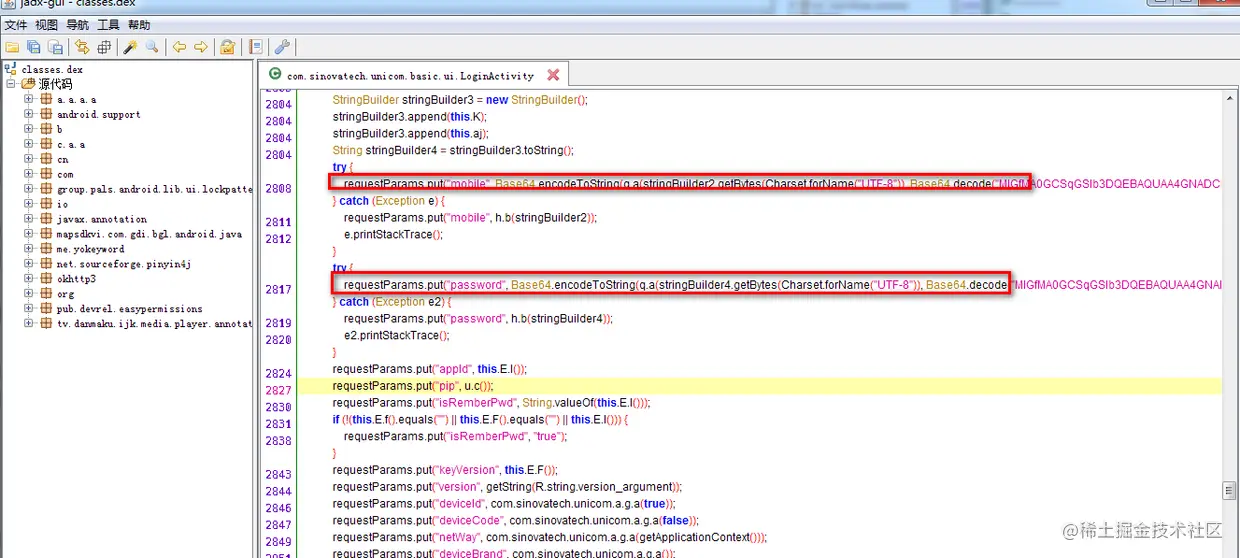The height and width of the screenshot is (558, 1240).
Task: Expand the io package node
Action: coord(29,204)
